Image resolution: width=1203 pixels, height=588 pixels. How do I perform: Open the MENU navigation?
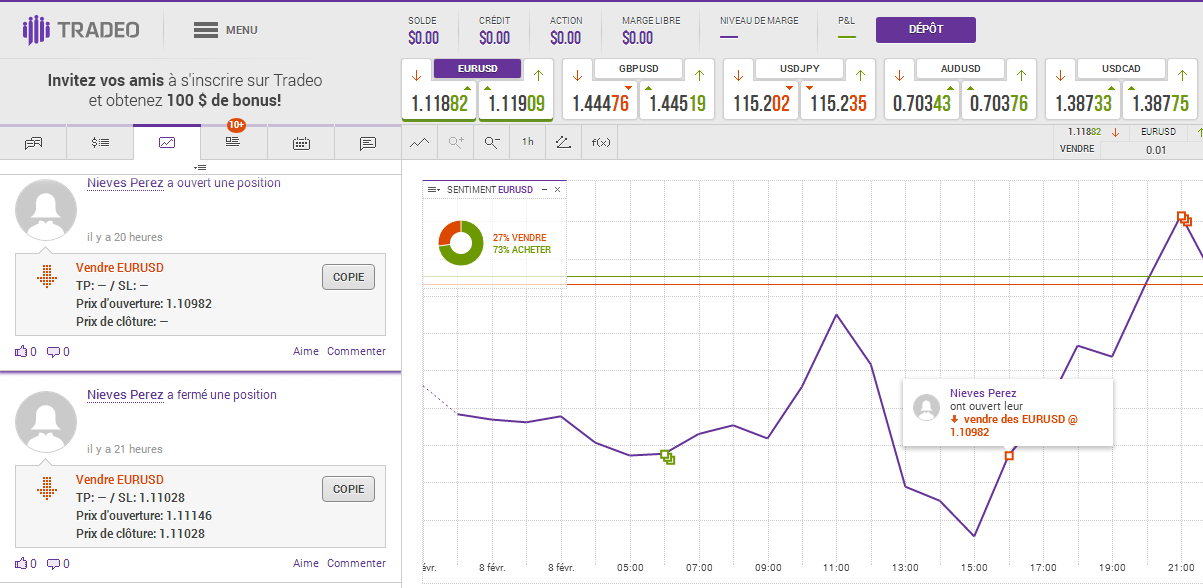pos(225,29)
